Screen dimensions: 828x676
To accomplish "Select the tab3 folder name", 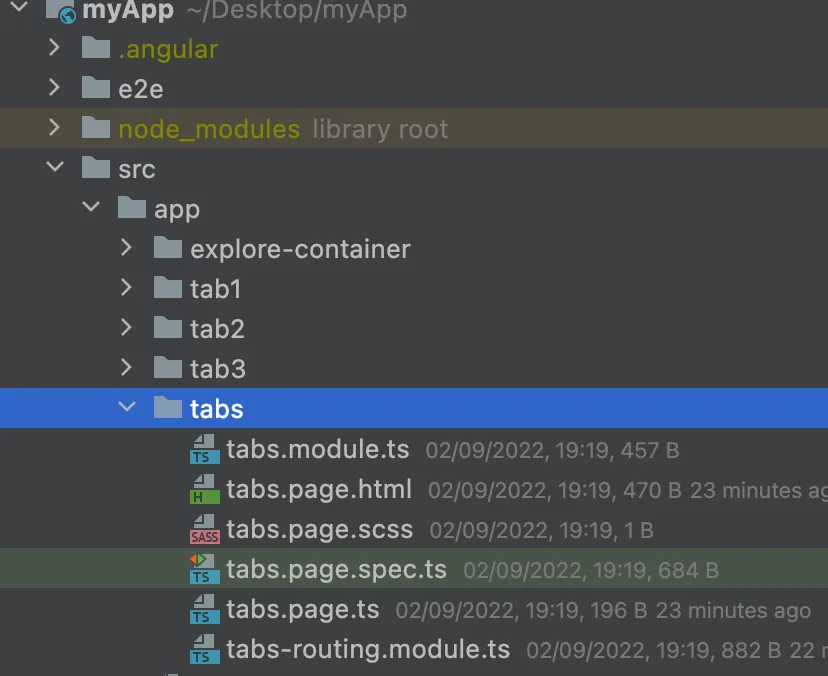I will coord(218,369).
